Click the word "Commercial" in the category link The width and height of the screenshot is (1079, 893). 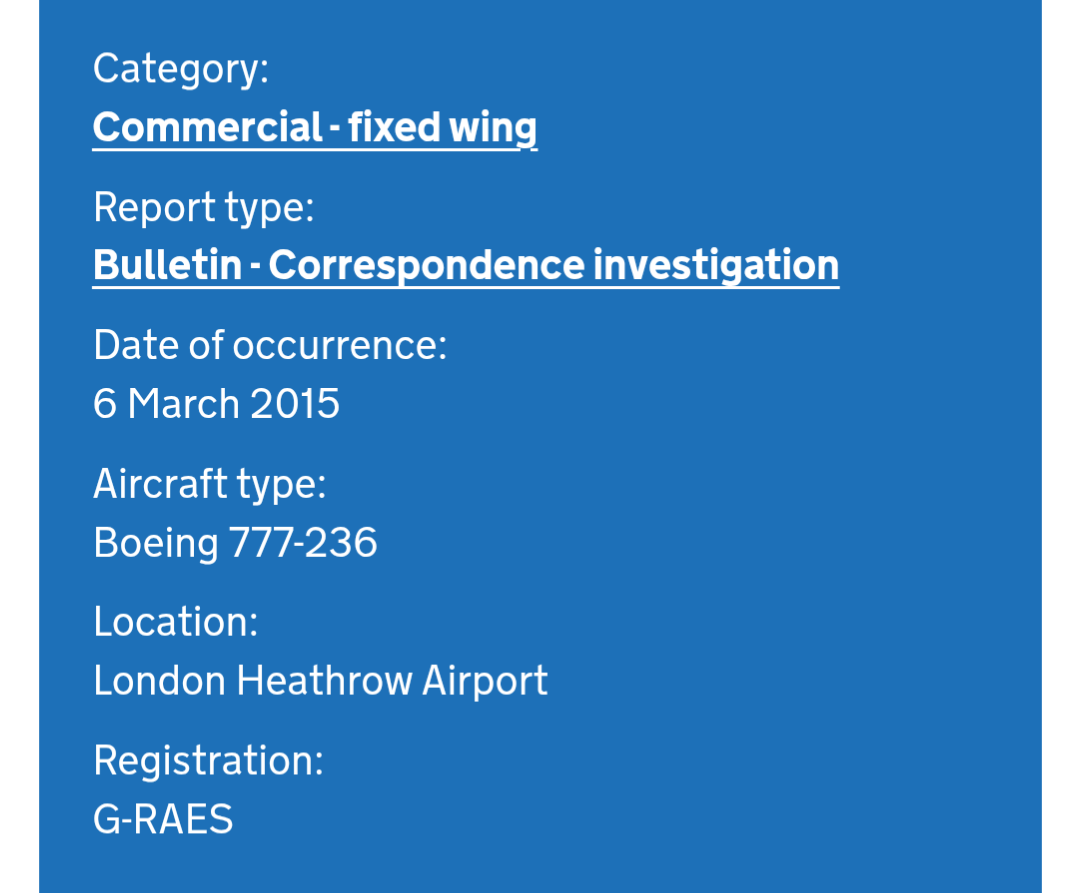pos(207,127)
